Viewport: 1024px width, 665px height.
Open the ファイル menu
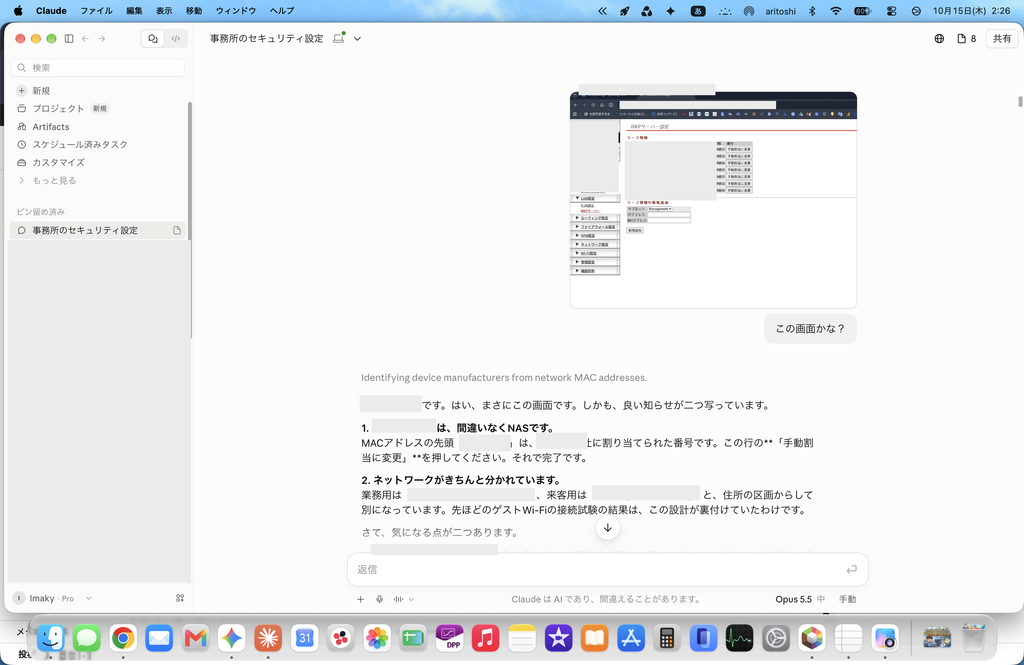click(96, 10)
